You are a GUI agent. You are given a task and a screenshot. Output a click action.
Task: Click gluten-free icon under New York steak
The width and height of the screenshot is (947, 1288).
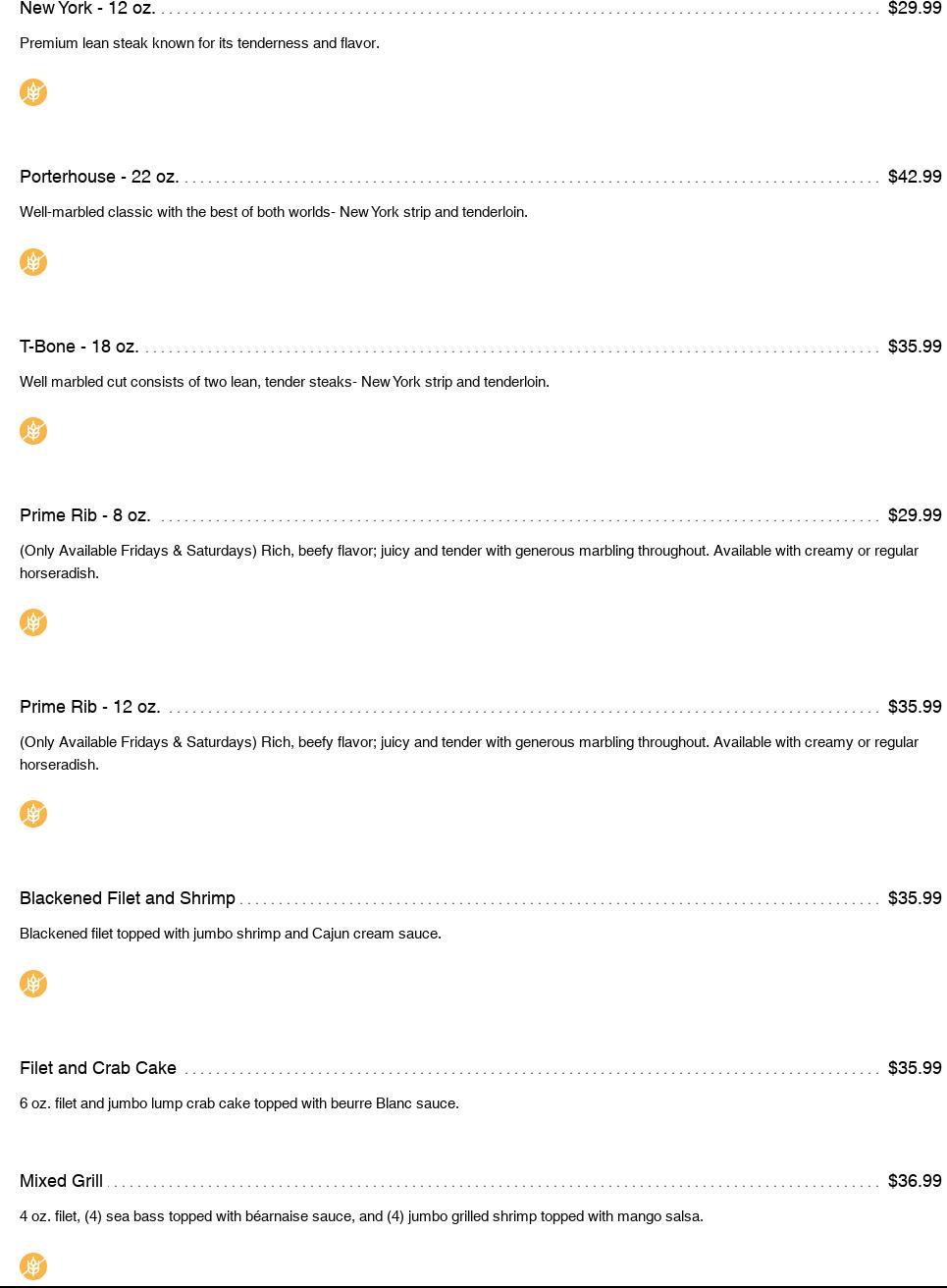click(33, 92)
